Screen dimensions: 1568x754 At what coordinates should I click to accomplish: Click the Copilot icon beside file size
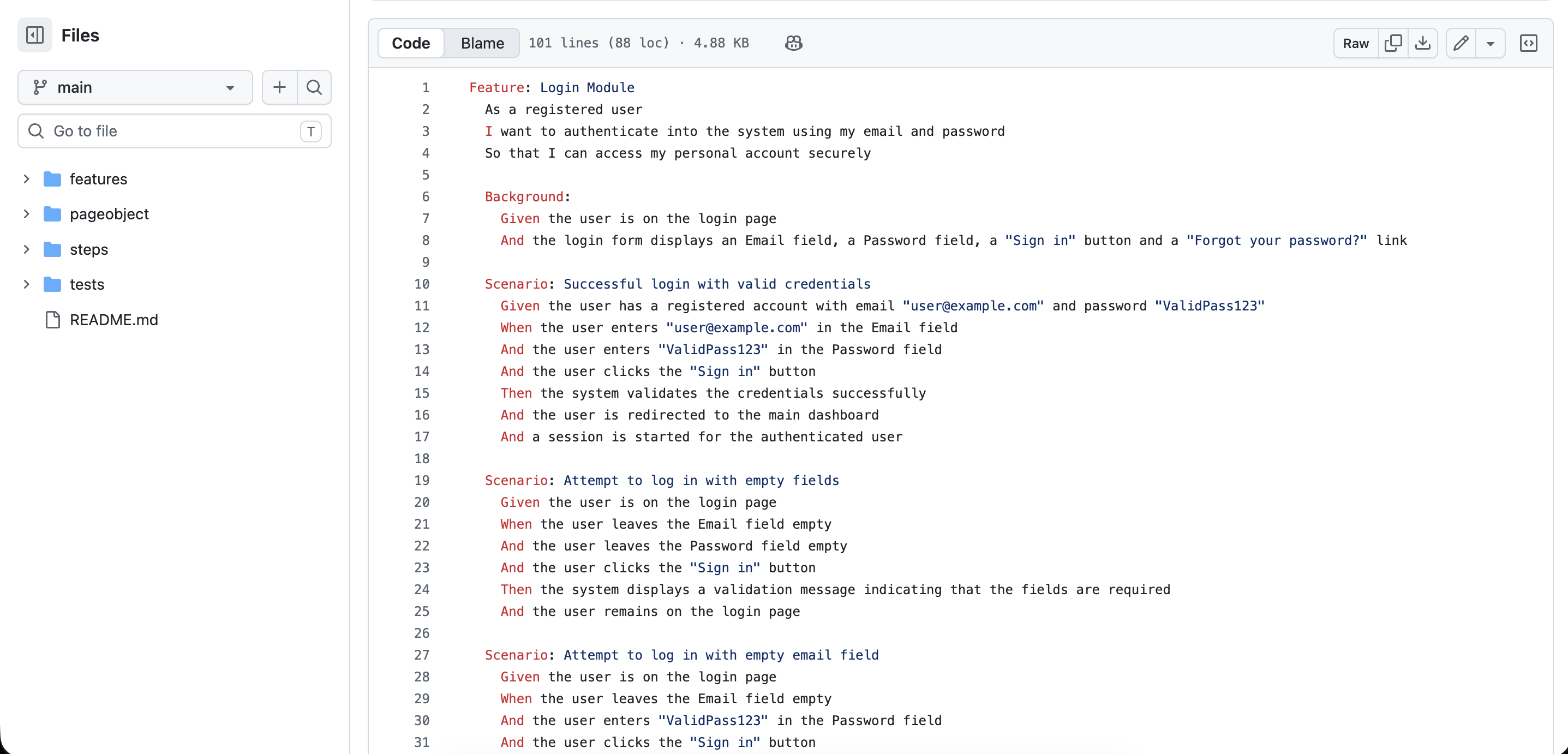click(x=793, y=43)
